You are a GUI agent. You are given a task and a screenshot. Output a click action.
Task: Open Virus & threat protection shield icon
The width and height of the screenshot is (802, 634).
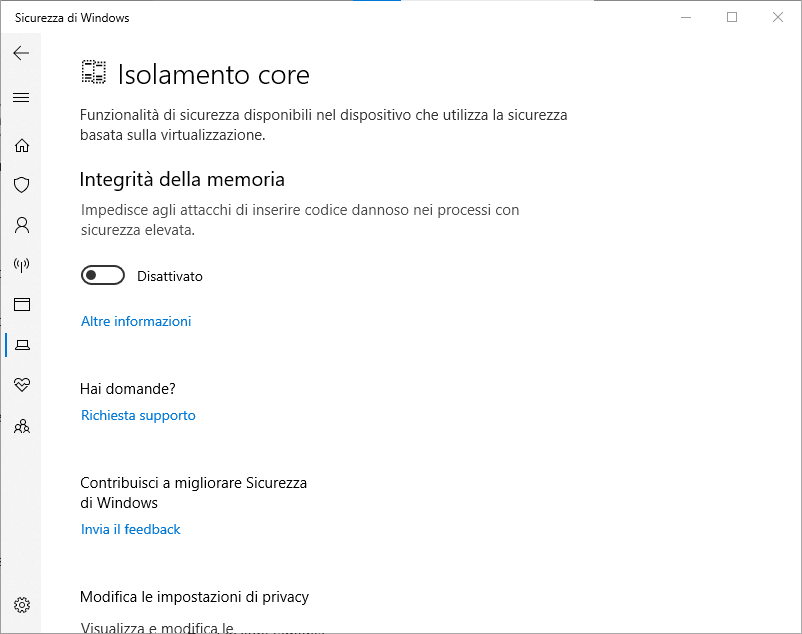coord(22,185)
